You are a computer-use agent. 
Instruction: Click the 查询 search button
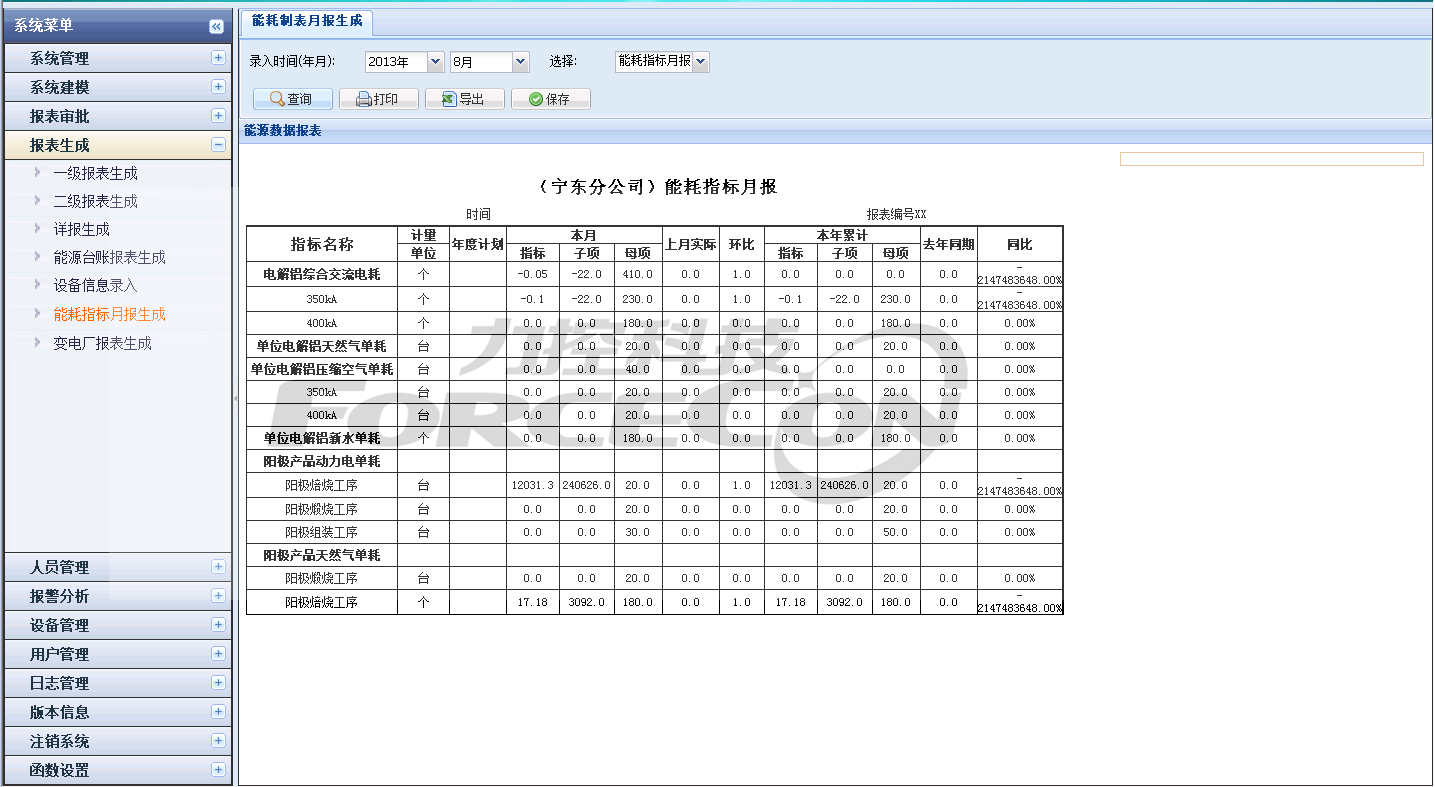point(292,99)
